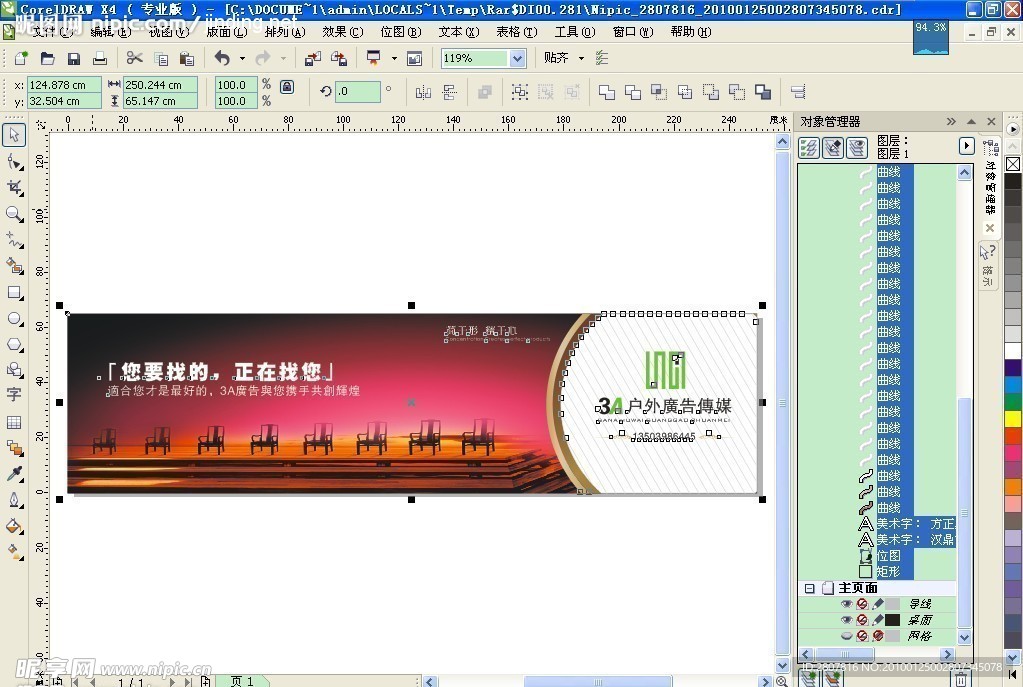Click the Mirror horizontally icon
1023x687 pixels.
[423, 93]
